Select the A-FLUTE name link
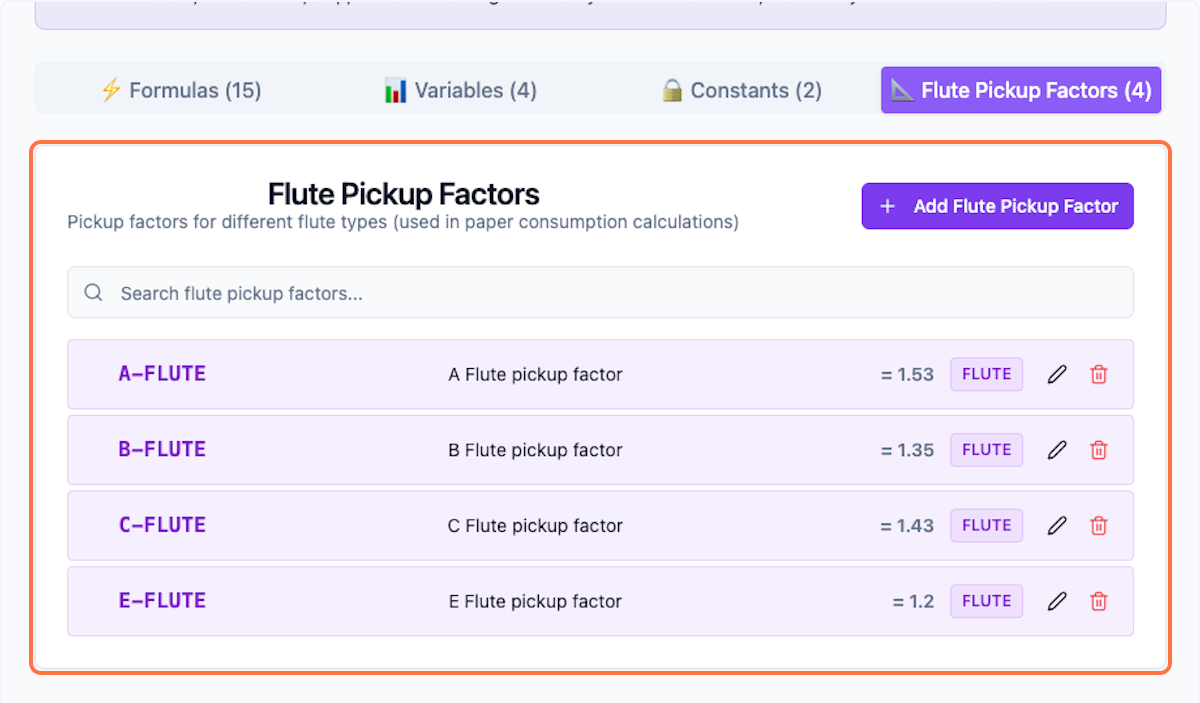 (162, 374)
